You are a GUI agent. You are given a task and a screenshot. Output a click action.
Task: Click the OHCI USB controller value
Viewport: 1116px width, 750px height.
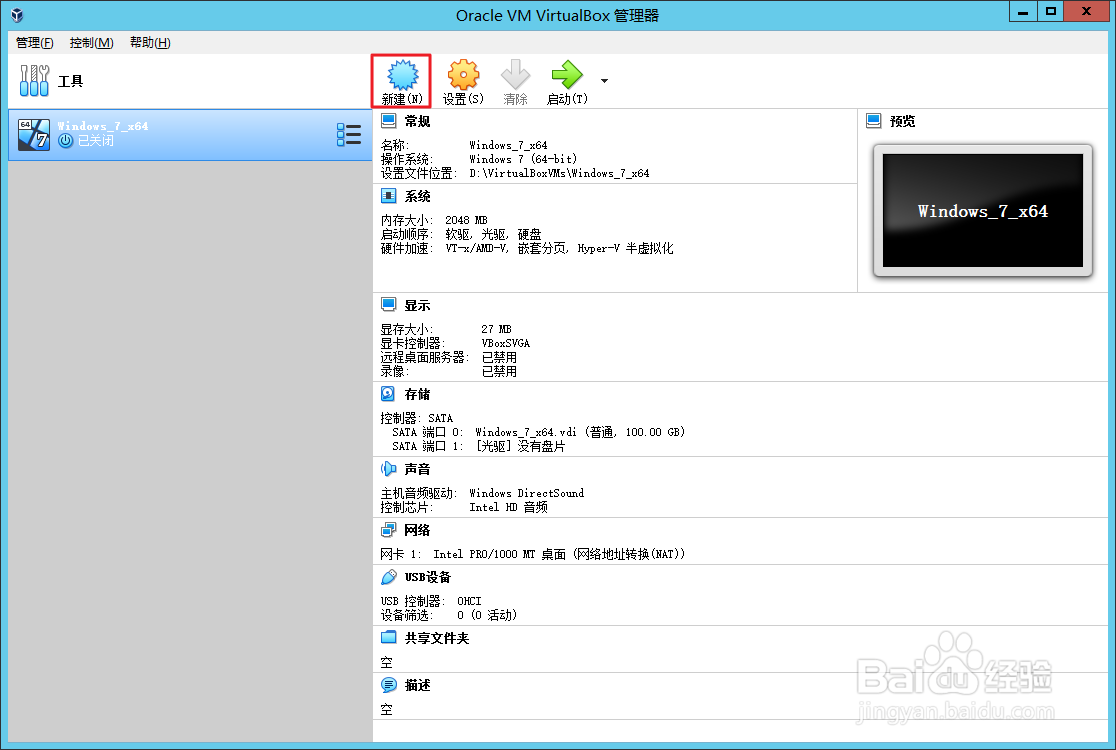[469, 601]
